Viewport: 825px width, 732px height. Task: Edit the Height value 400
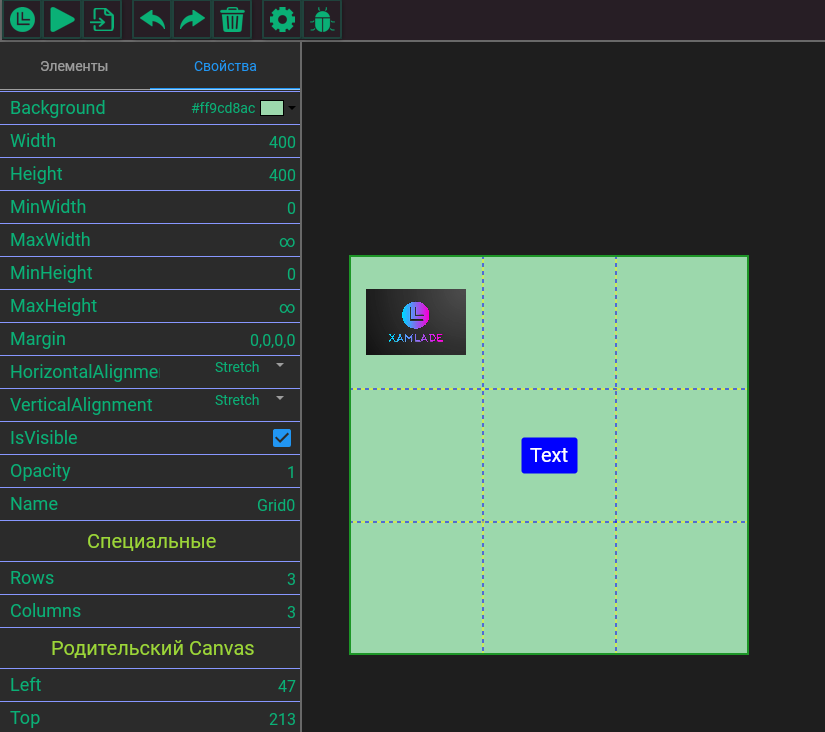pos(282,175)
